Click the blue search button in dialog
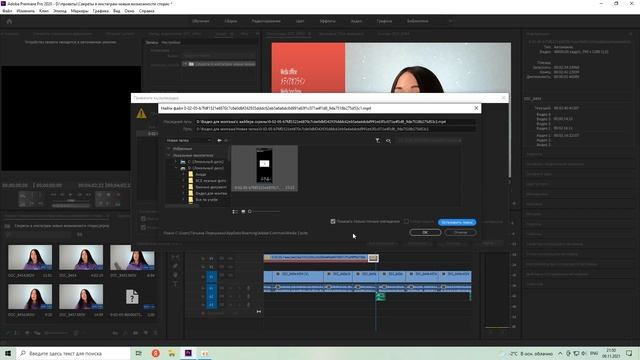The height and width of the screenshot is (360, 640). coord(457,222)
